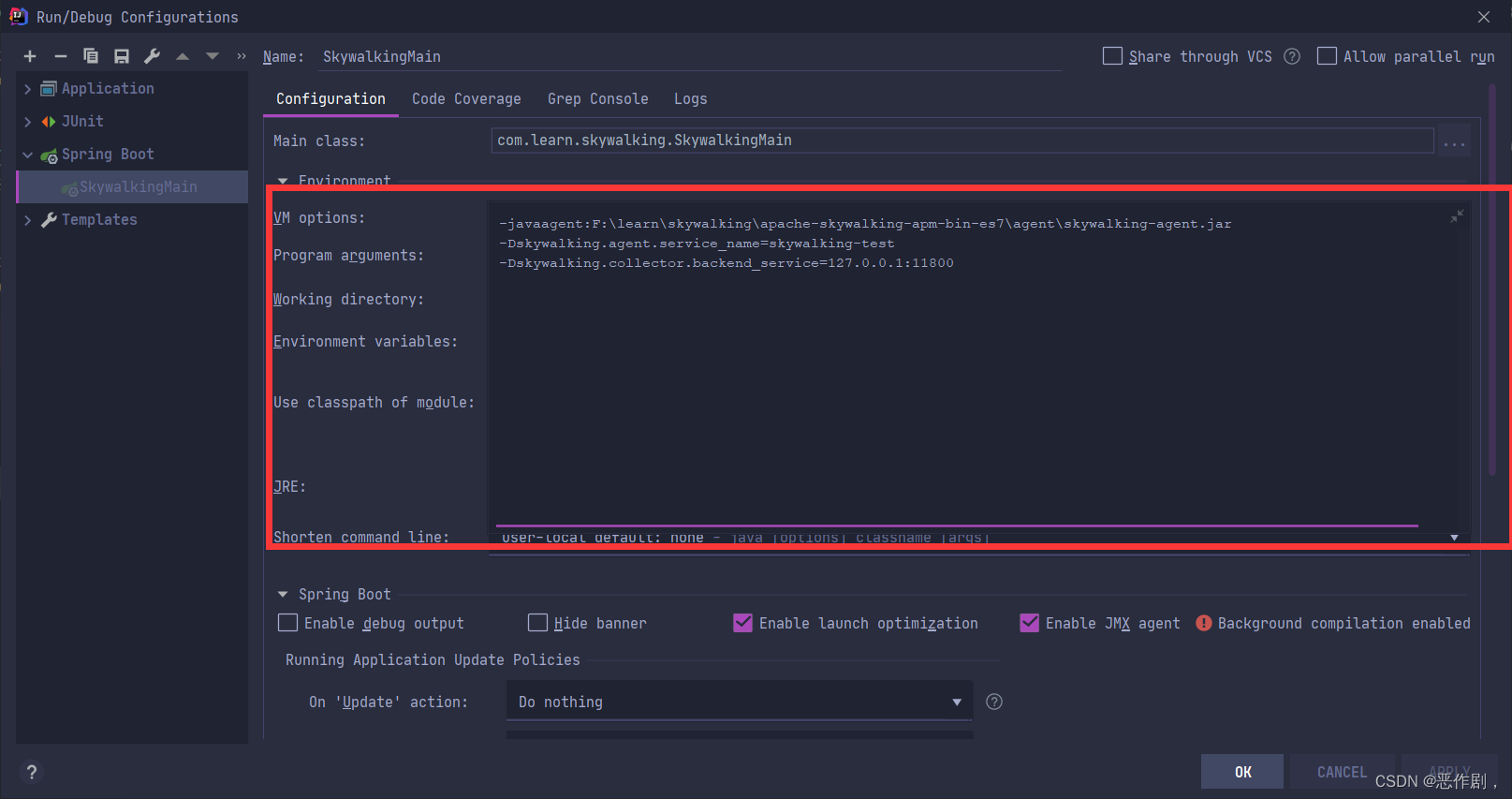This screenshot has width=1512, height=799.
Task: Toggle Share through VCS checkbox
Action: pyautogui.click(x=1112, y=56)
